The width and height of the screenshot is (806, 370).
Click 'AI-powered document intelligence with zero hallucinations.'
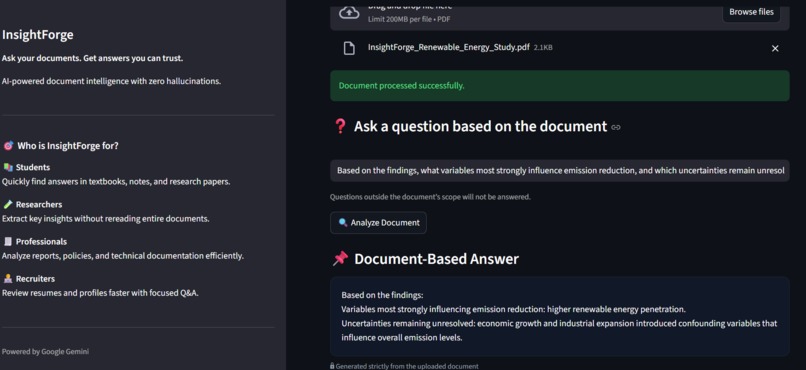coord(112,81)
